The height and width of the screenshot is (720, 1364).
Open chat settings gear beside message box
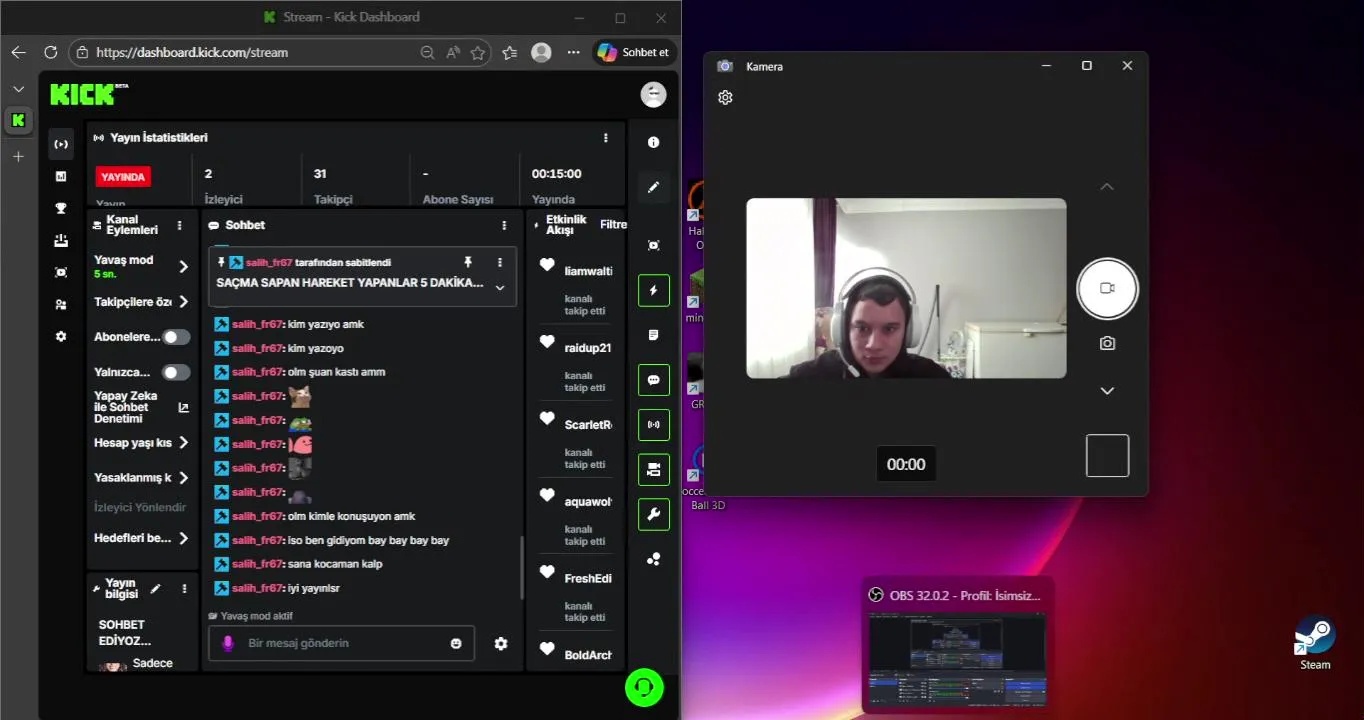(501, 644)
